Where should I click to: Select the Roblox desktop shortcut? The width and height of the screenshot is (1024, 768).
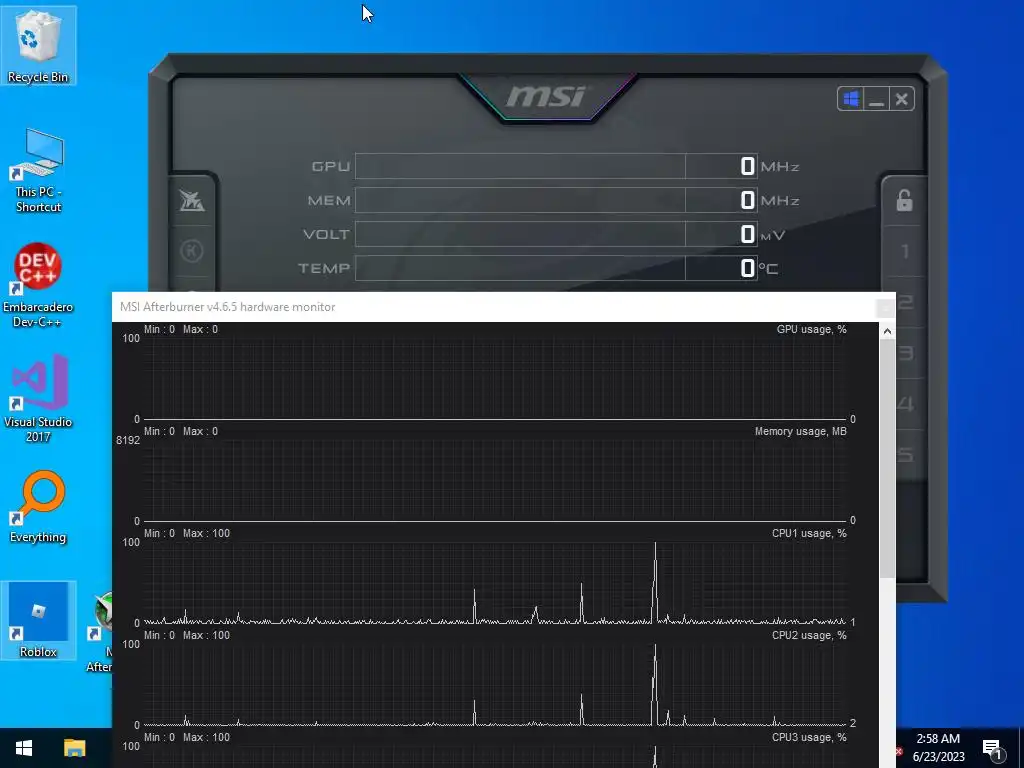(x=38, y=620)
